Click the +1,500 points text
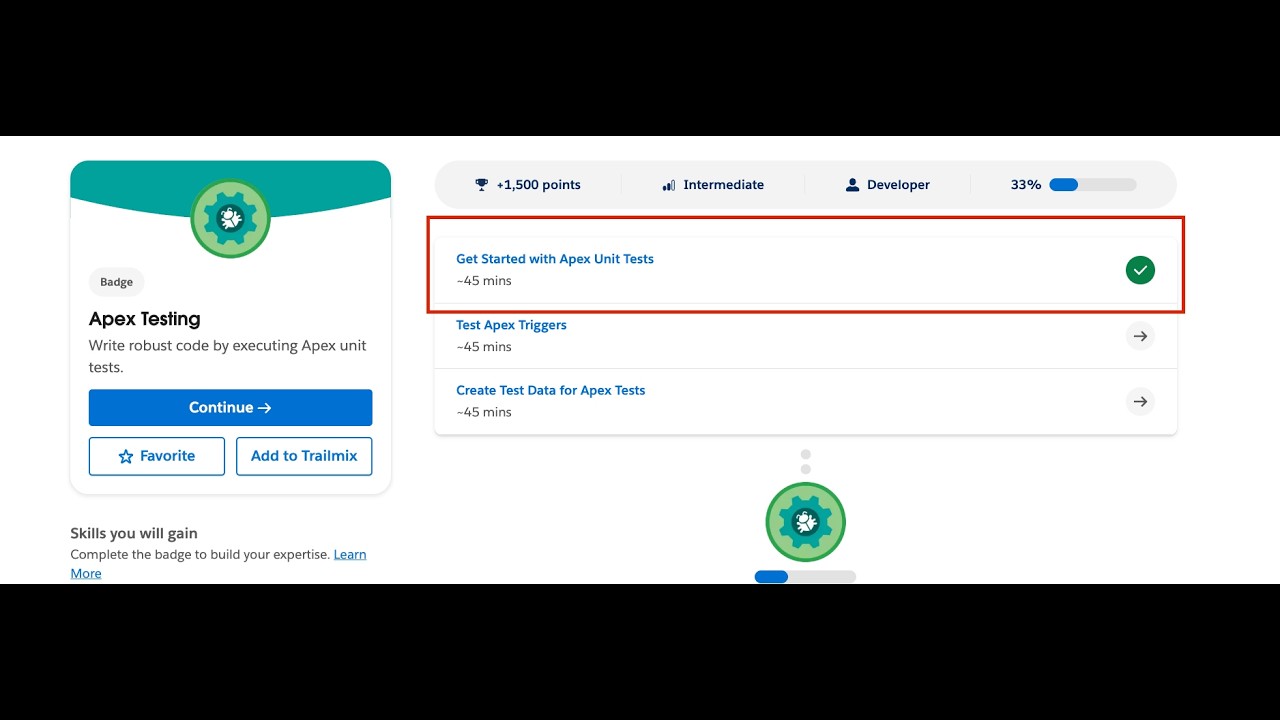 (x=538, y=185)
